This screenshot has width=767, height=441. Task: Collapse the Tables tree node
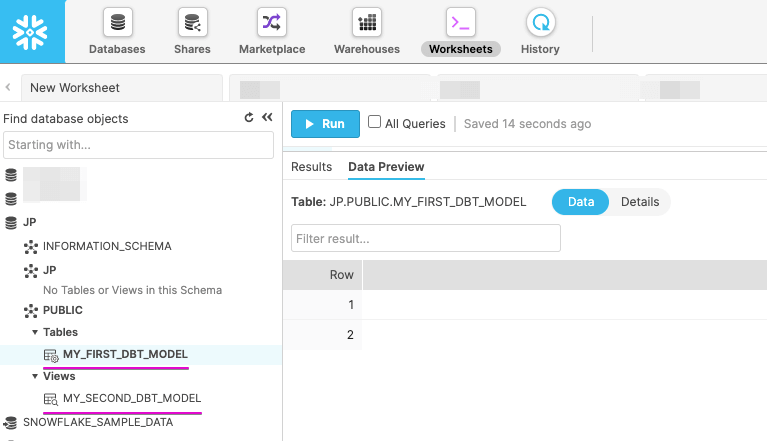35,332
